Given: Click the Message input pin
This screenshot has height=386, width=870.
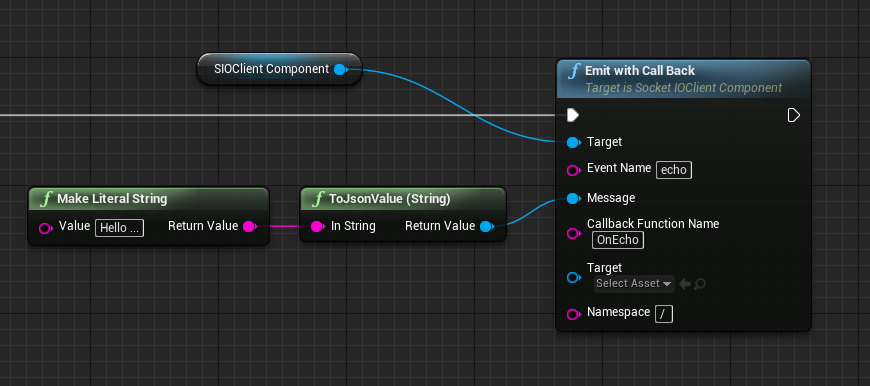Looking at the screenshot, I should 574,199.
